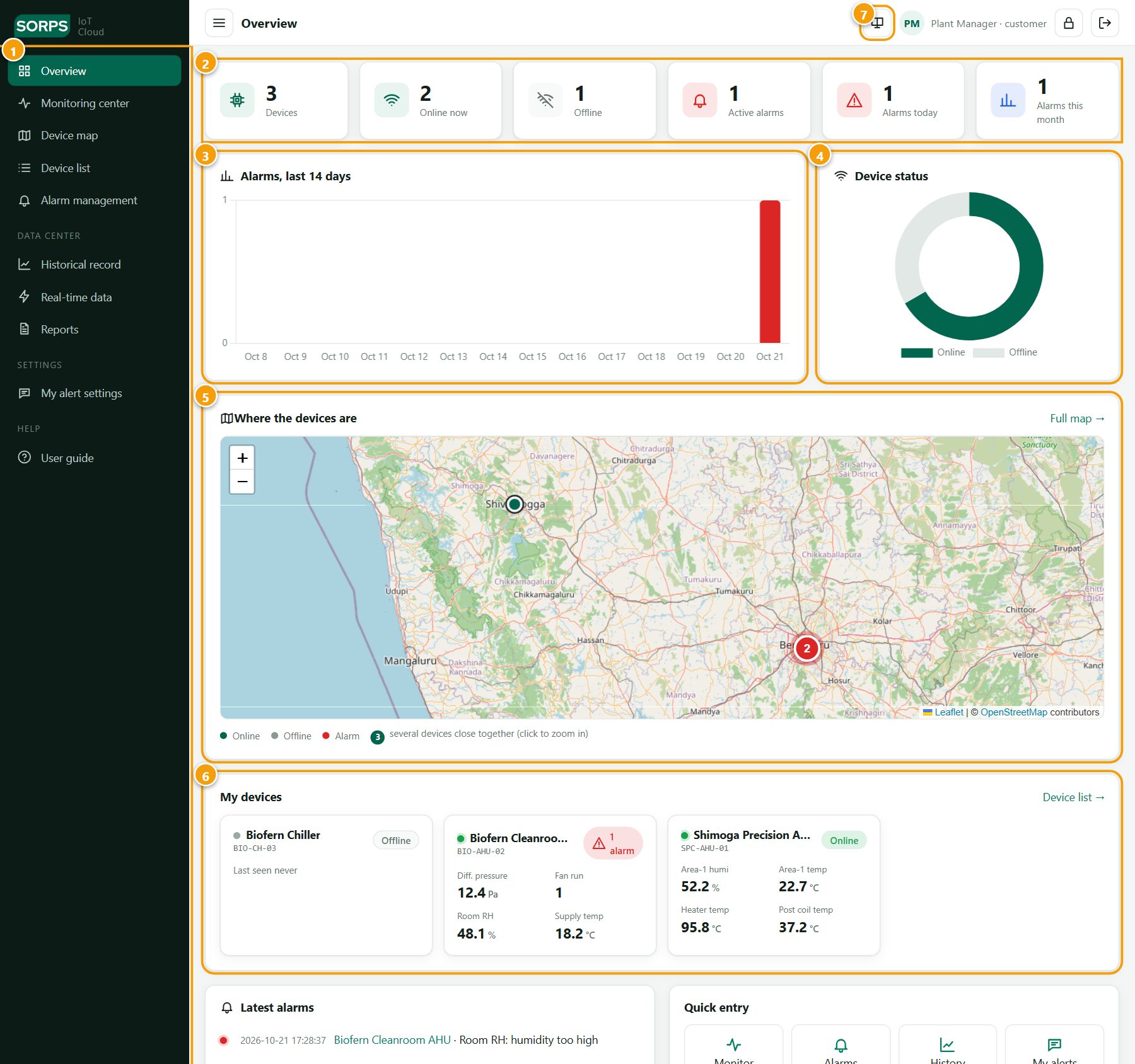Click the Alarms this month bar chart icon

(x=1008, y=100)
